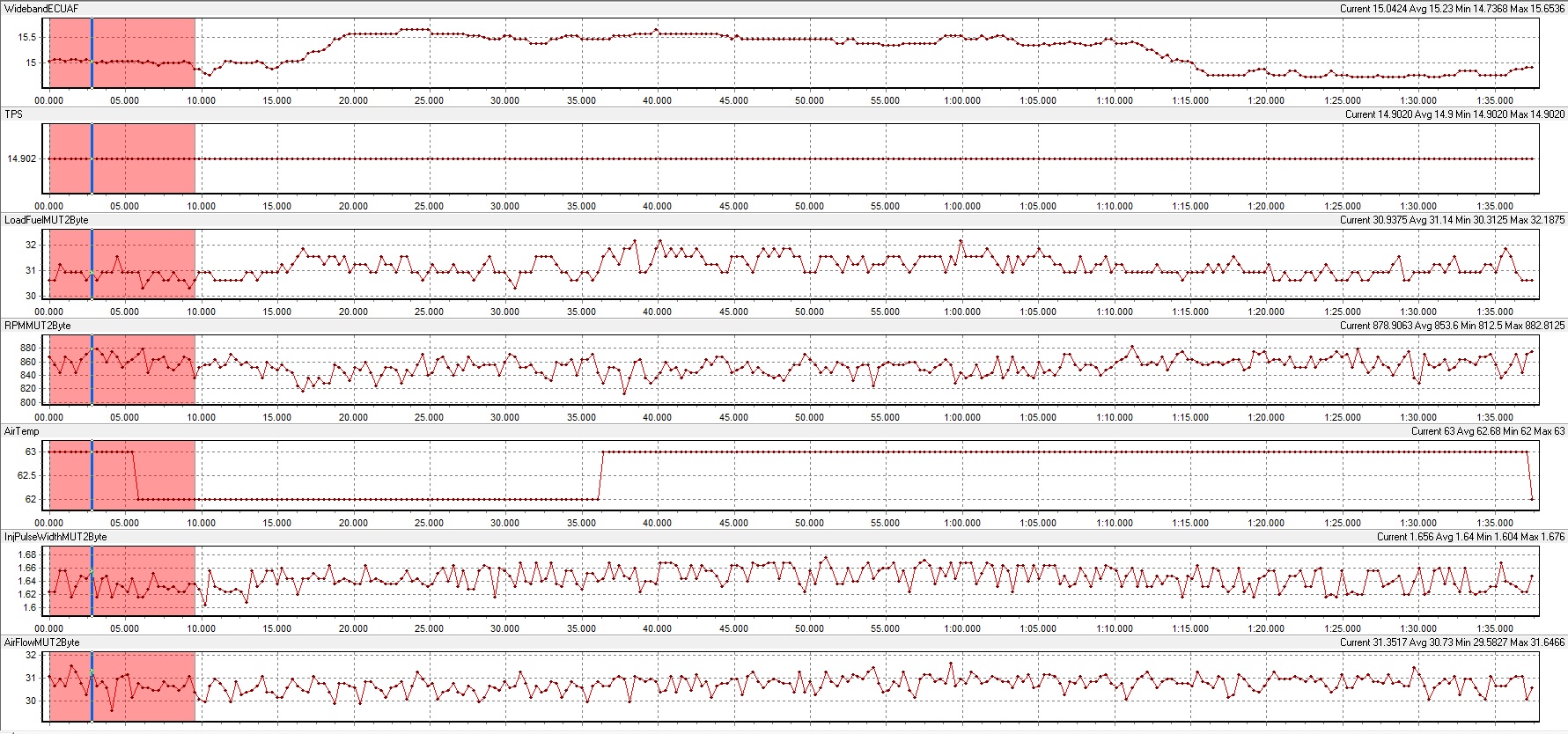Screen dimensions: 1568x734
Task: Click the blue cursor line in AirTemp graph
Action: [92, 475]
